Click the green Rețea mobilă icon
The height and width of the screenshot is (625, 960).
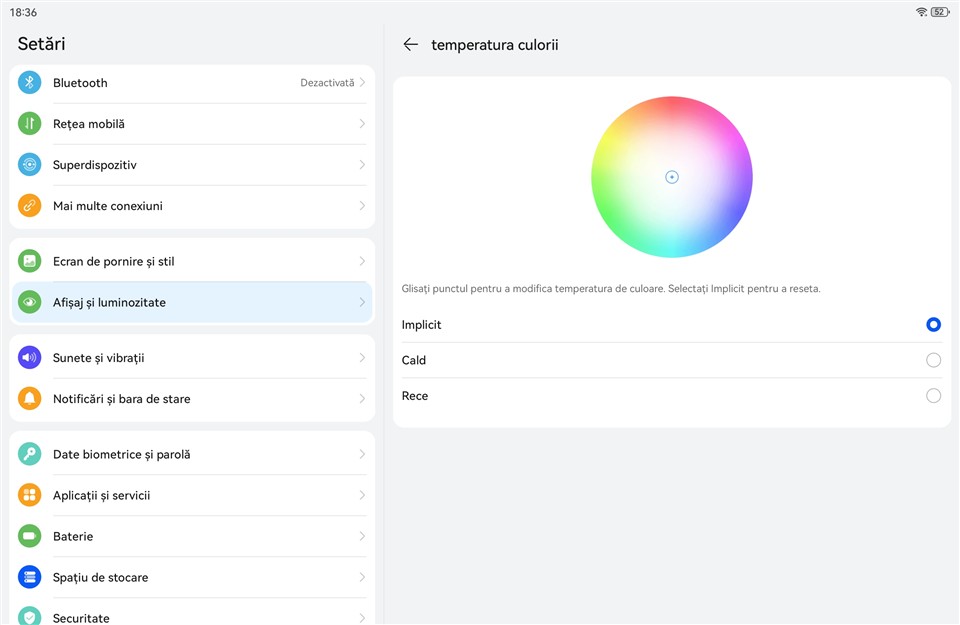(x=30, y=124)
